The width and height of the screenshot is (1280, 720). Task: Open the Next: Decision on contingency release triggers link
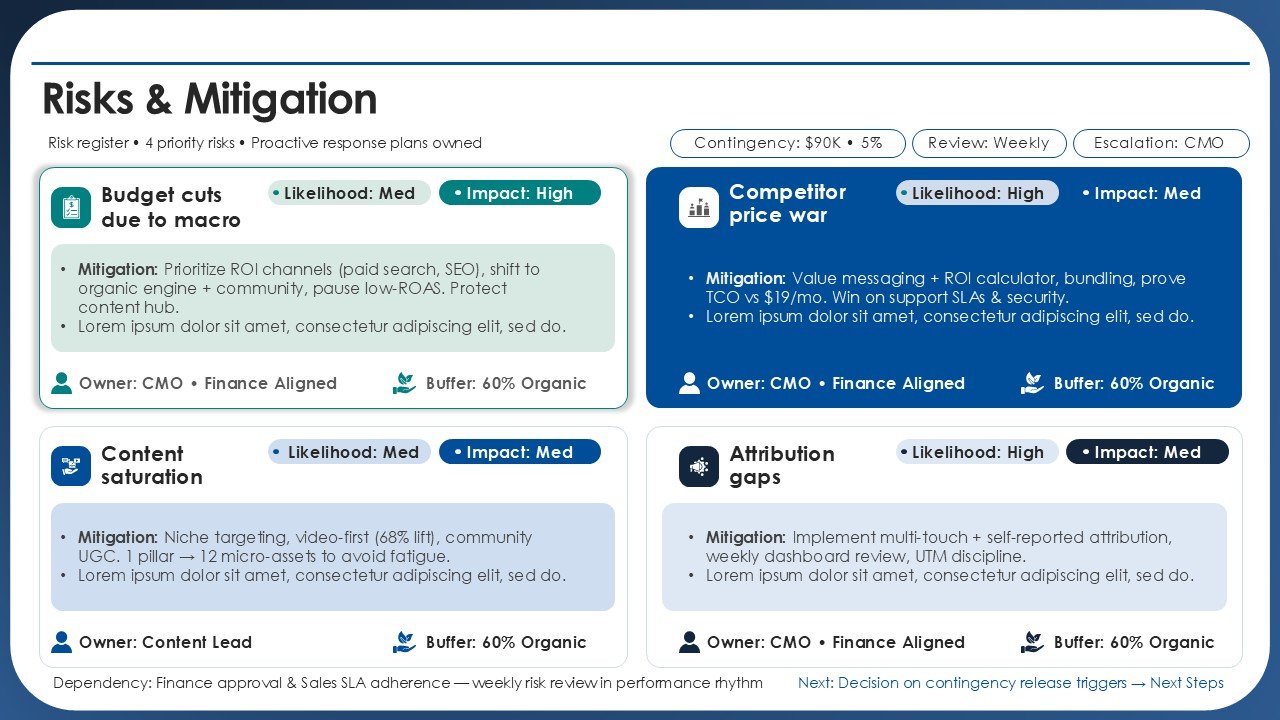1011,683
